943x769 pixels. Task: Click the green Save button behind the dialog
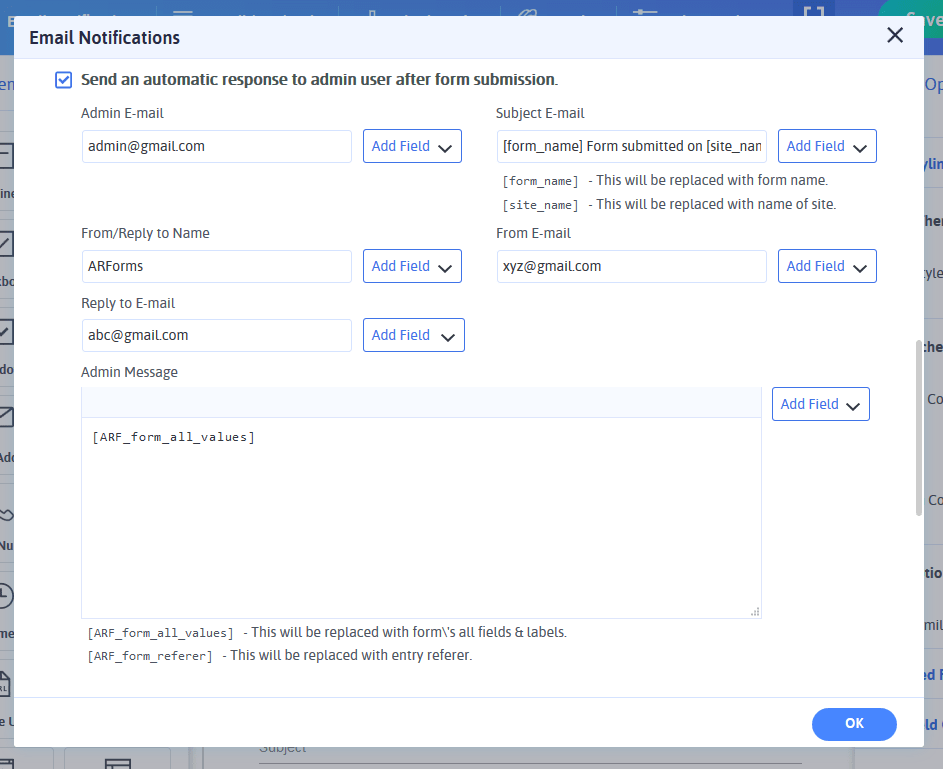click(x=915, y=12)
